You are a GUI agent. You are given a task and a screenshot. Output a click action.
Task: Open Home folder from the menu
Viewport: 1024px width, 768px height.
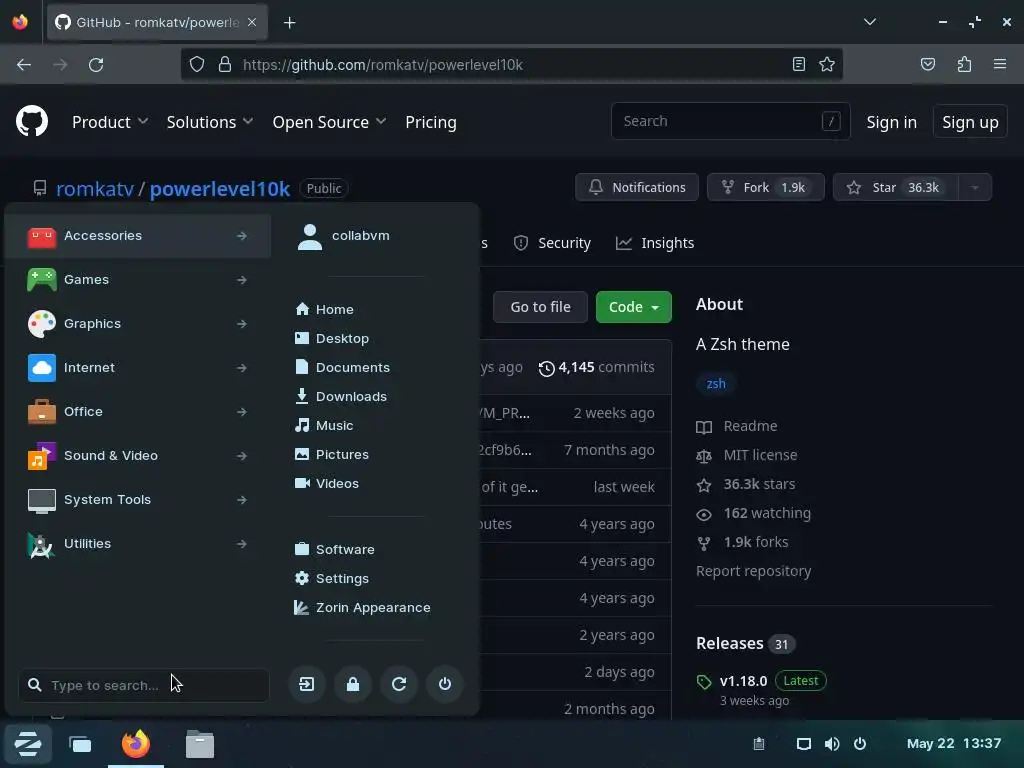(325, 310)
